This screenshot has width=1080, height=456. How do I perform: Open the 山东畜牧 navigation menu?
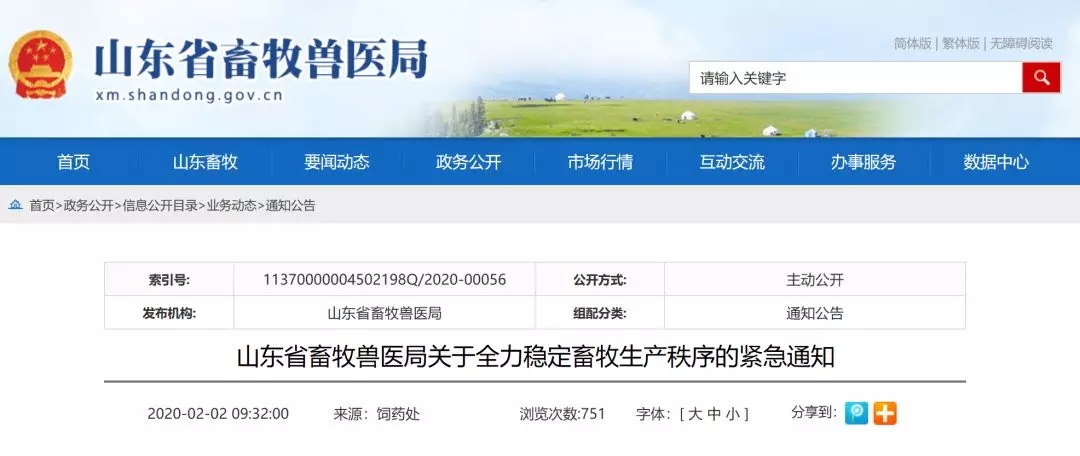(205, 163)
